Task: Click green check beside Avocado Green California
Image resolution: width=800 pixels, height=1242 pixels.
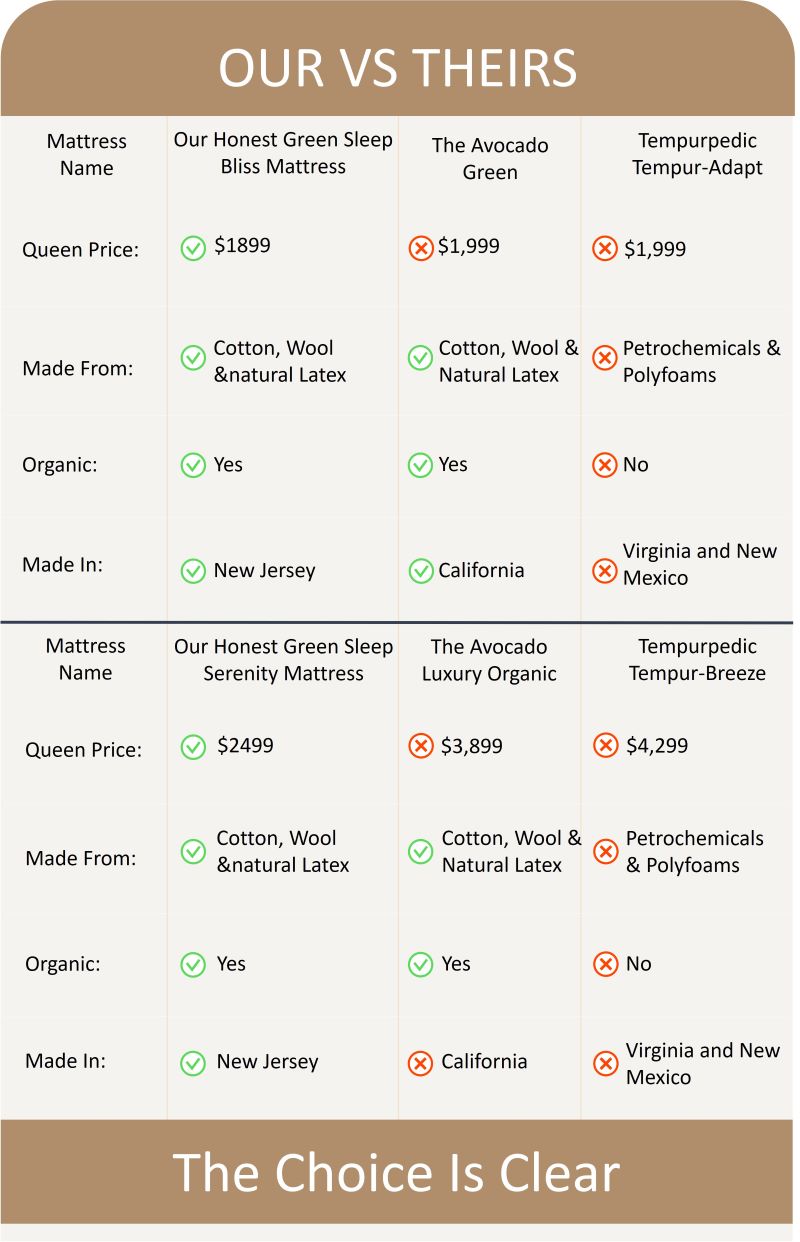Action: point(421,571)
